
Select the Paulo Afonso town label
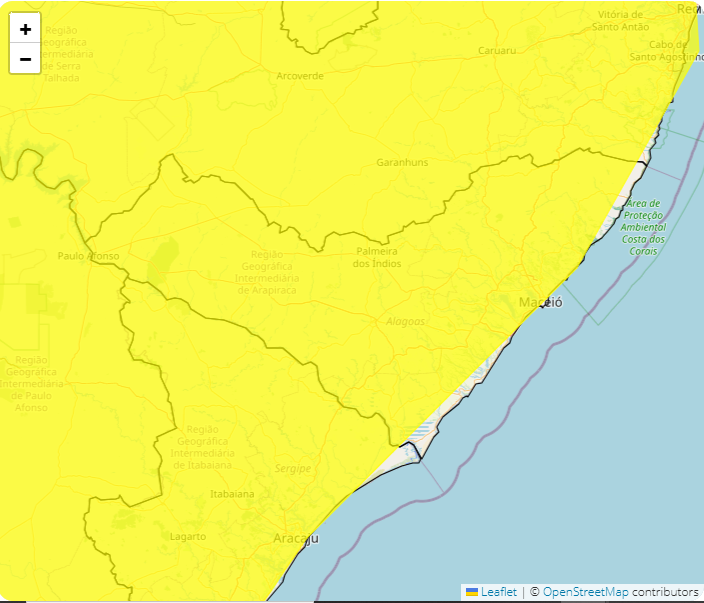tap(88, 256)
